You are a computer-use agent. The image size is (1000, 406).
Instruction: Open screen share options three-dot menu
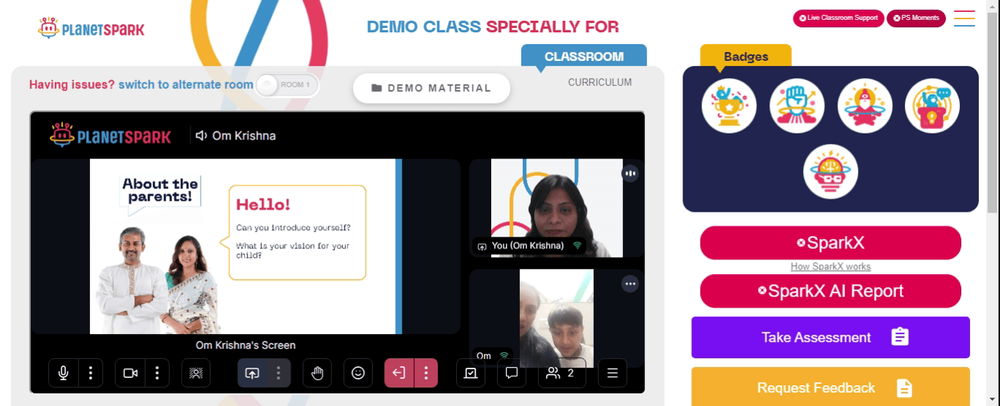coord(278,373)
